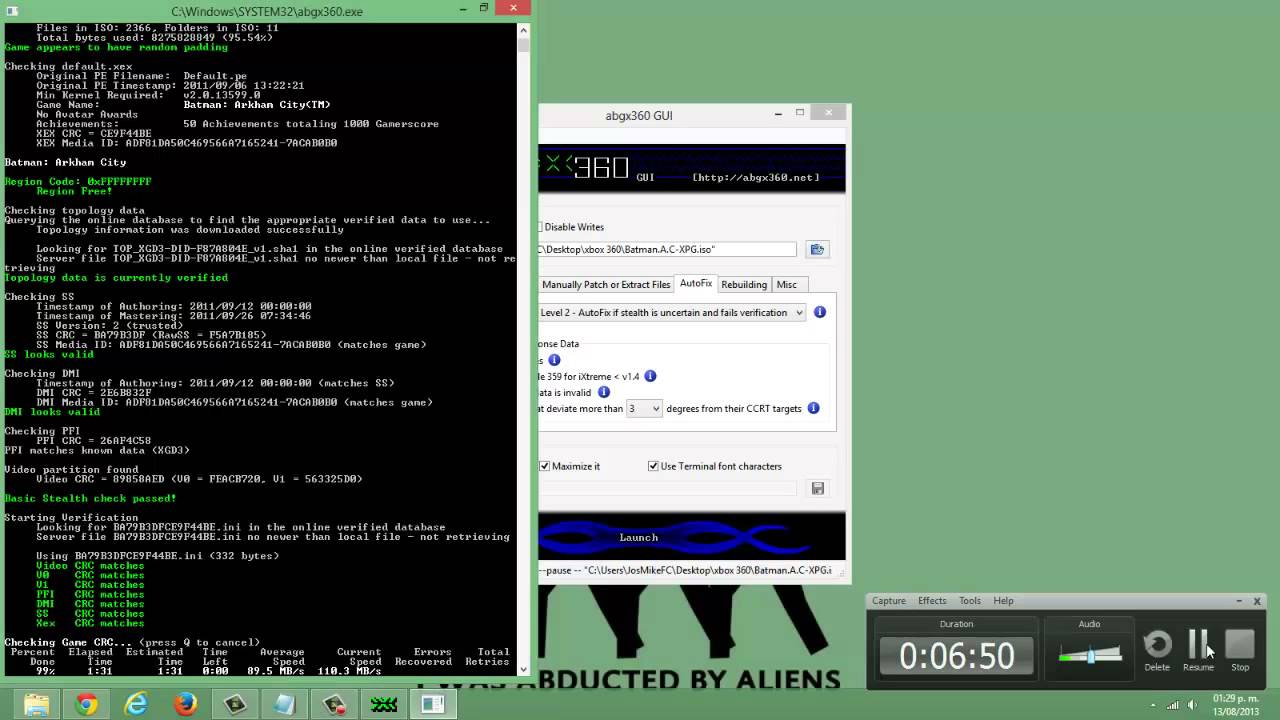Click 'SS looks valid' console line

coord(49,354)
